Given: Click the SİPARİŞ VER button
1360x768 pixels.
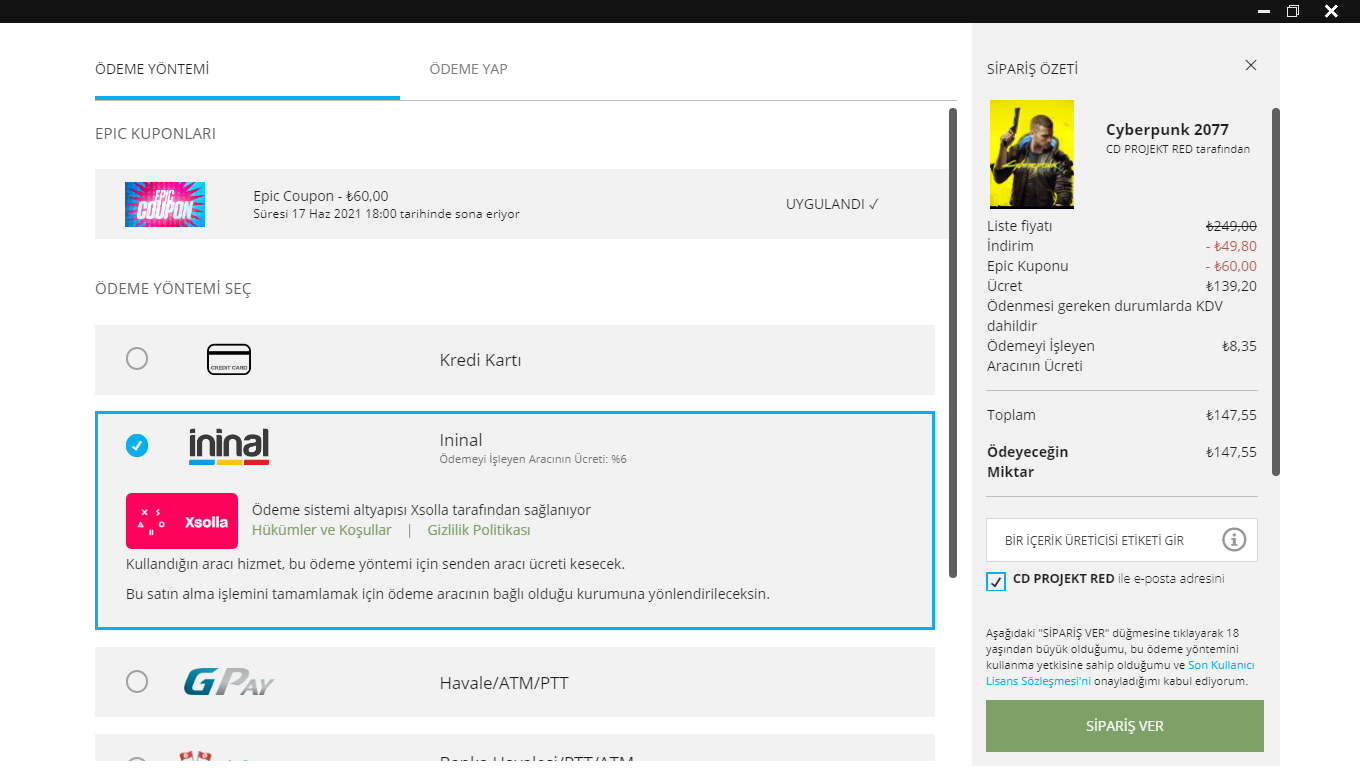Looking at the screenshot, I should (1125, 726).
